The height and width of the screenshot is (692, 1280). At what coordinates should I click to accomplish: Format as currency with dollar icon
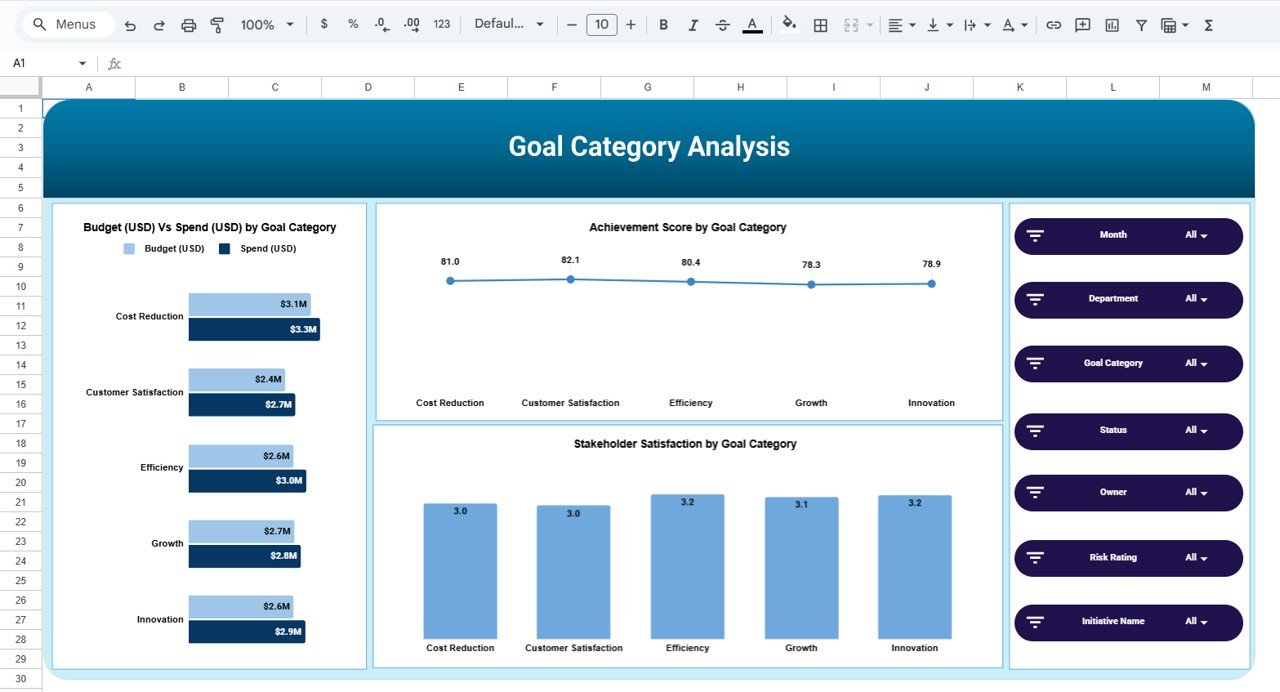(323, 25)
